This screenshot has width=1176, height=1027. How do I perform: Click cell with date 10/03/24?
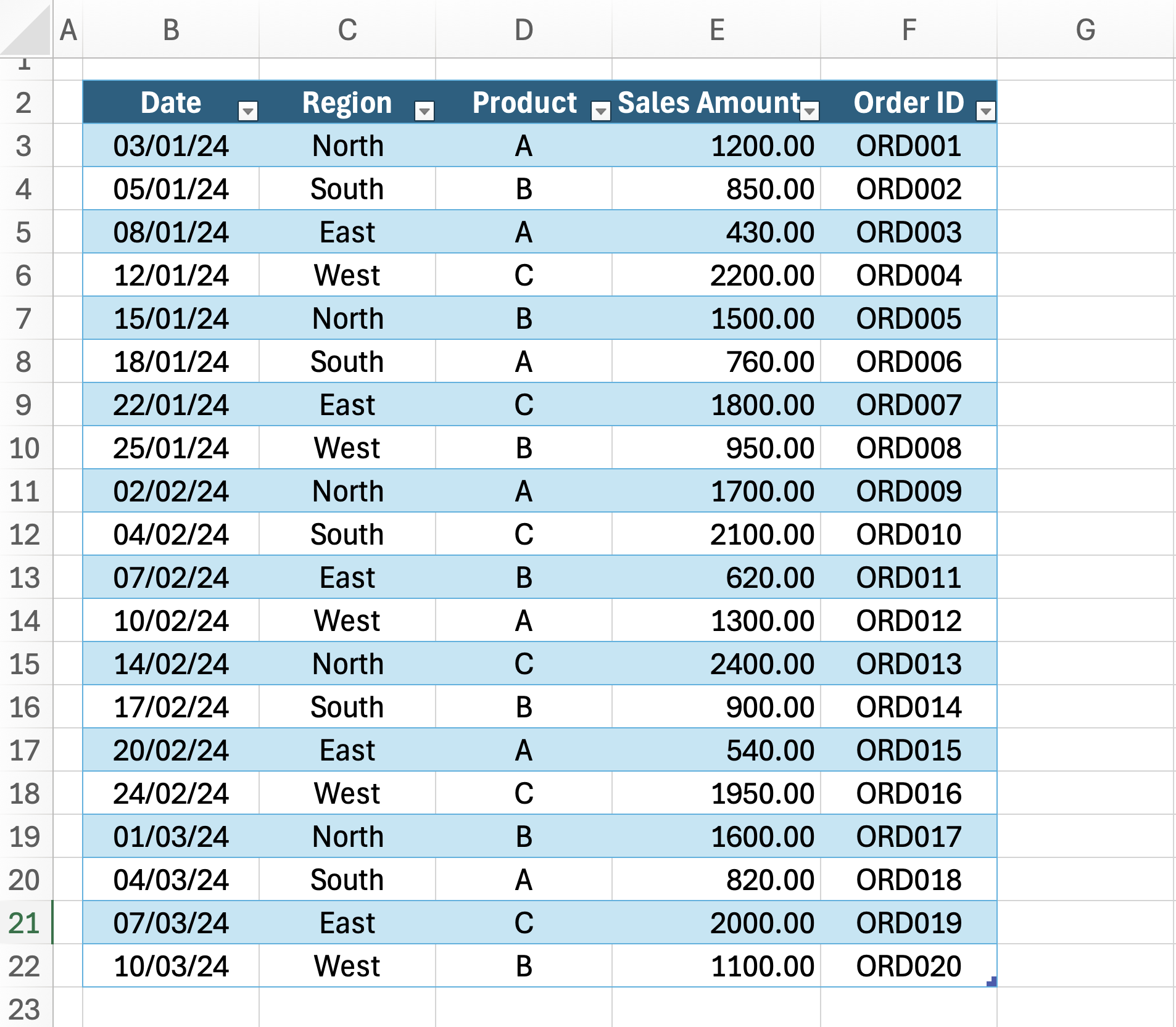(x=171, y=966)
